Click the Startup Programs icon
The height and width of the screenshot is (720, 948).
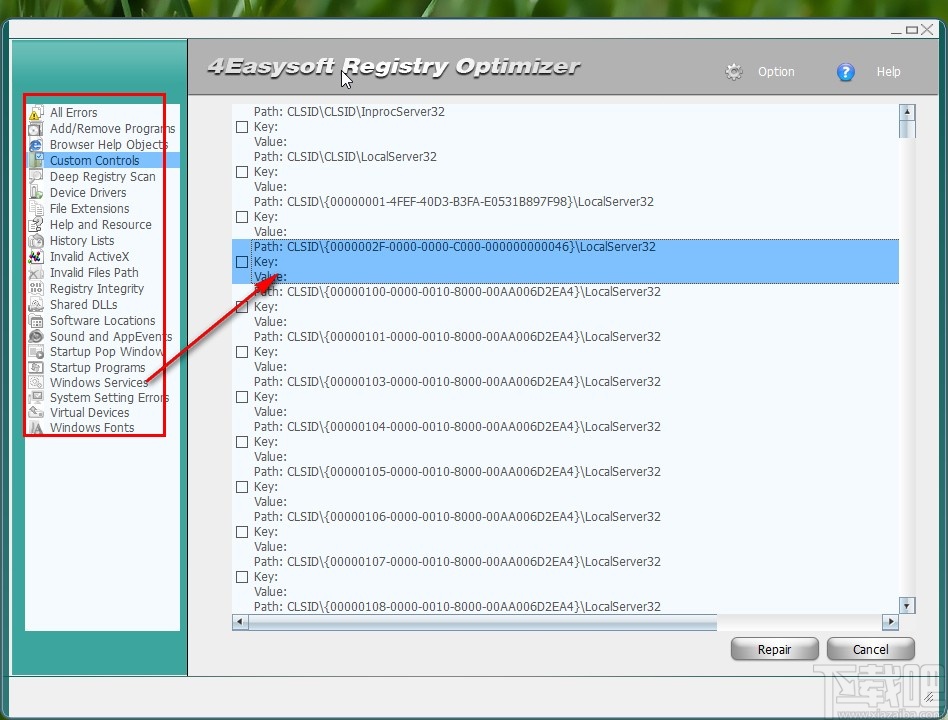36,368
